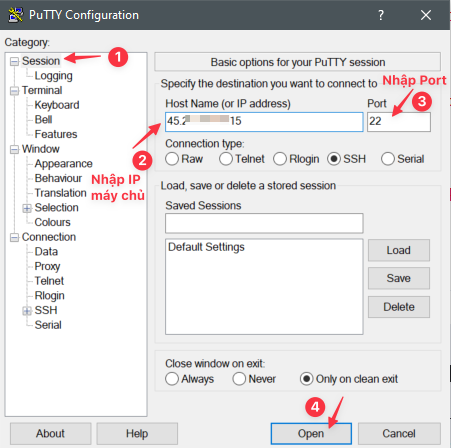Open the Bell settings category

[x=43, y=120]
